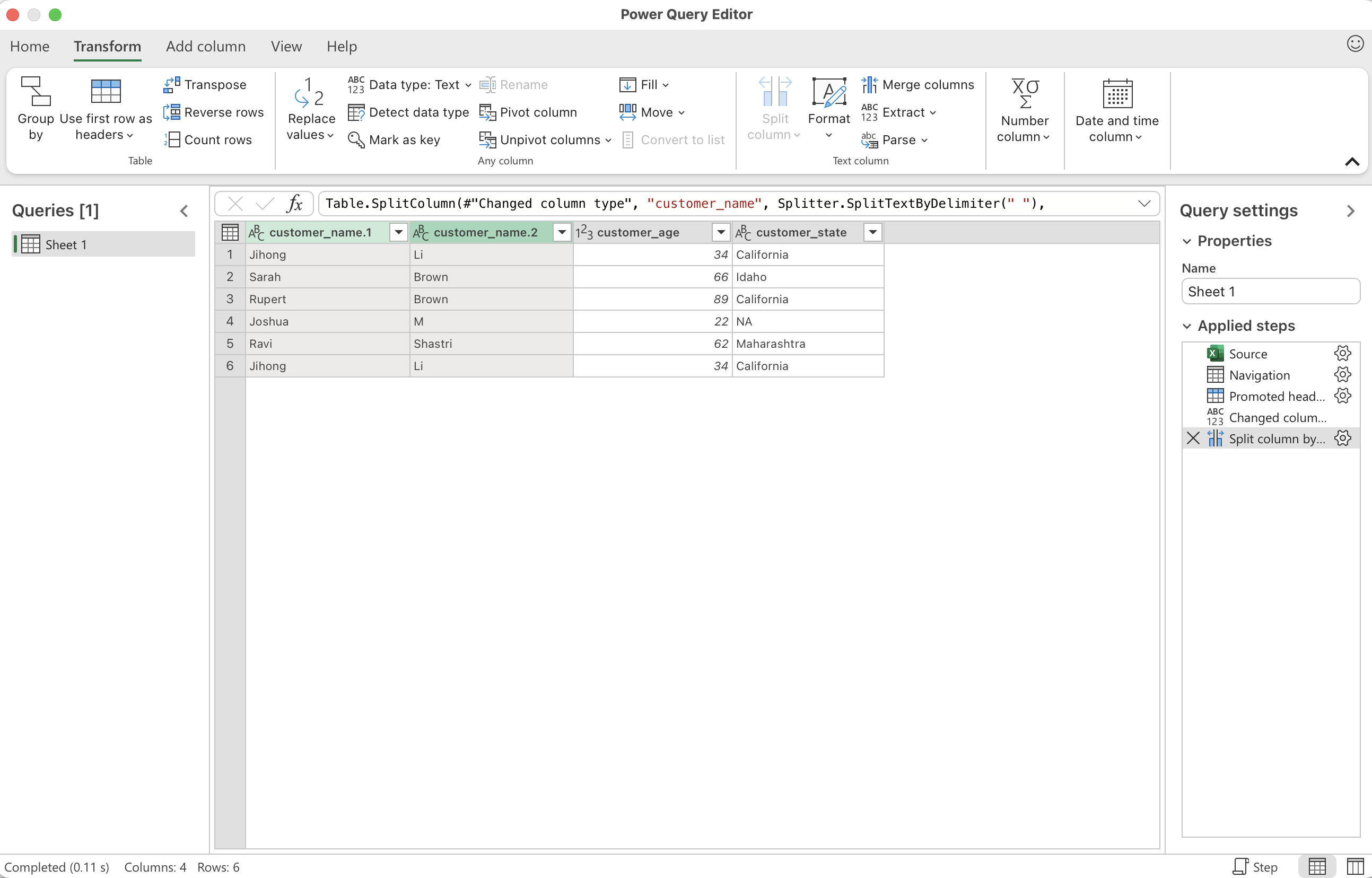1372x878 pixels.
Task: Open the Add column tab
Action: pos(205,46)
